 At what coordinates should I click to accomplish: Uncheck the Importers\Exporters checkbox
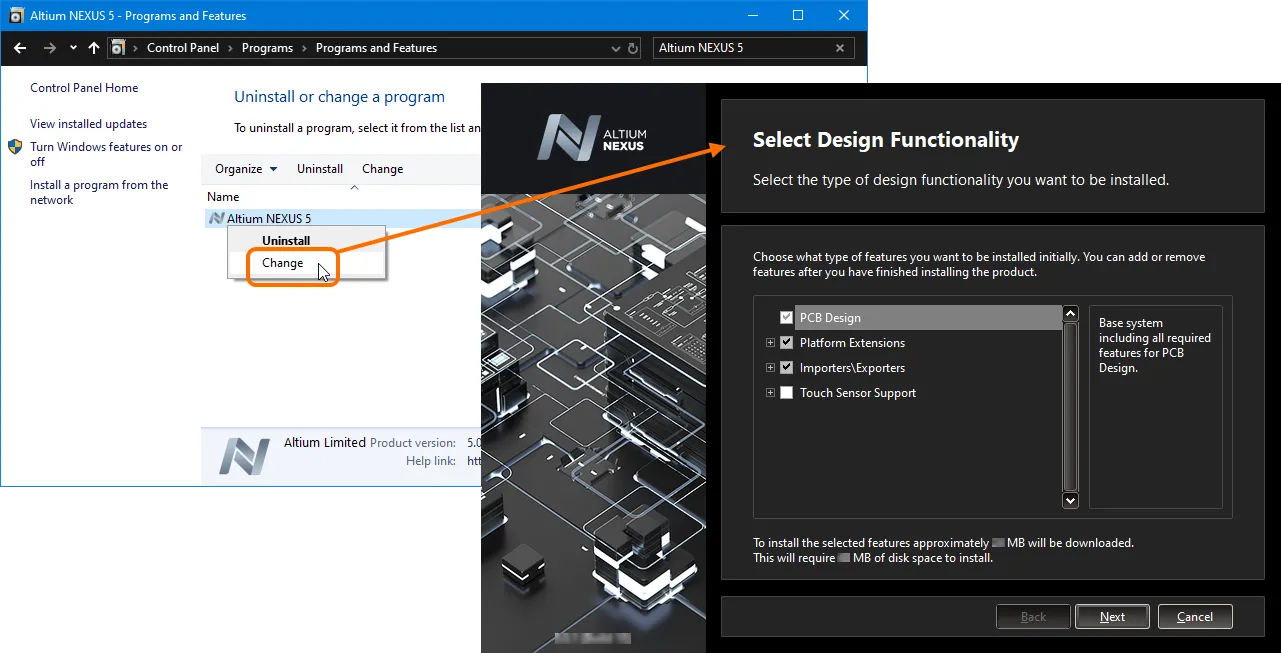tap(786, 368)
